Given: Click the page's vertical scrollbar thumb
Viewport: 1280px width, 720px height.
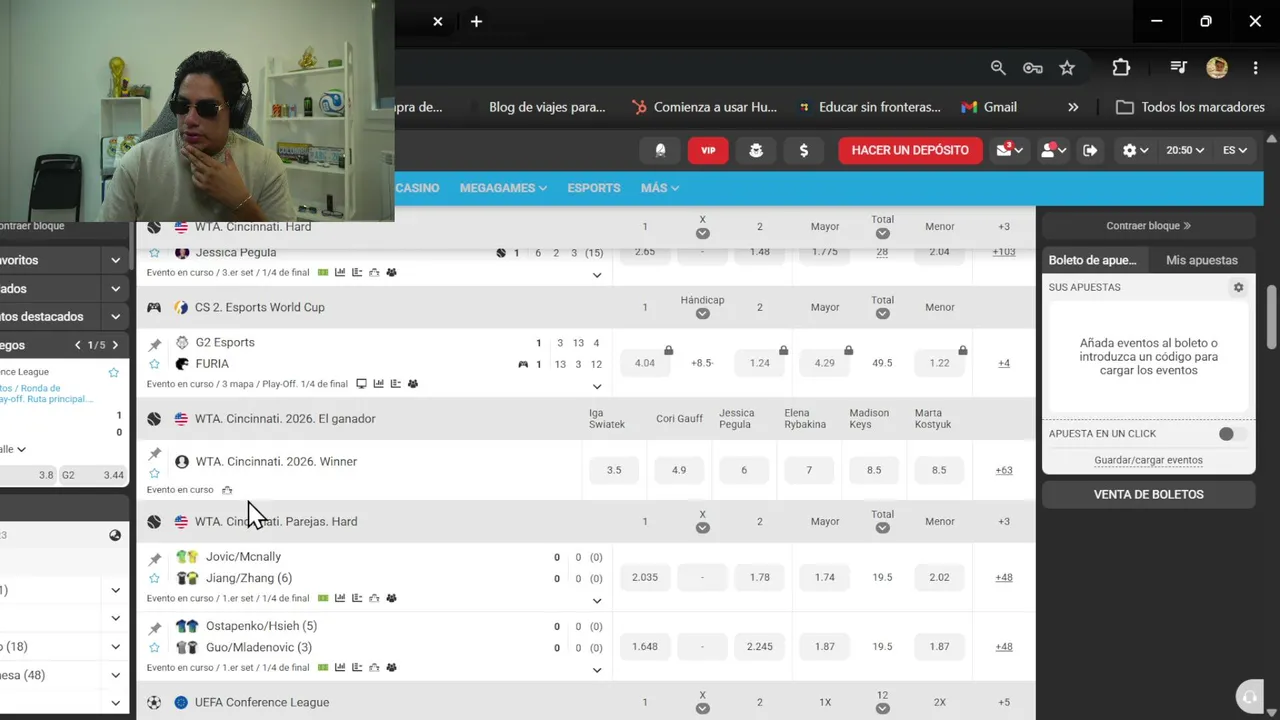Looking at the screenshot, I should (x=1271, y=318).
